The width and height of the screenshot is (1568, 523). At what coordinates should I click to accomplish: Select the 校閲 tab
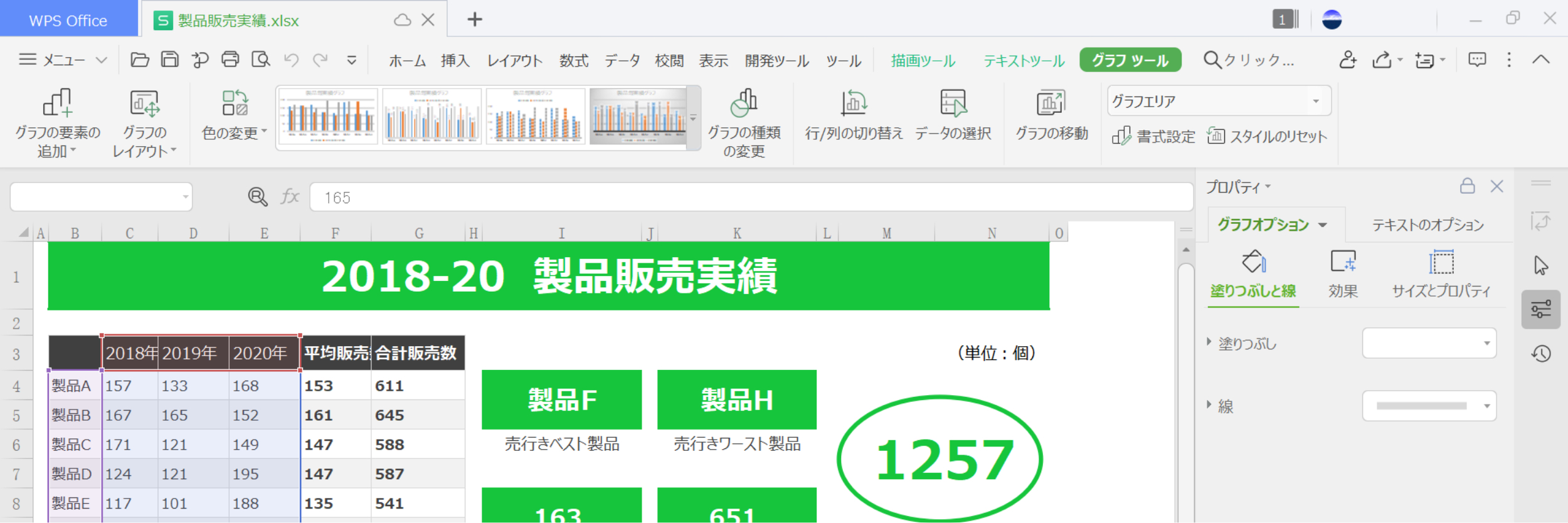tap(669, 61)
